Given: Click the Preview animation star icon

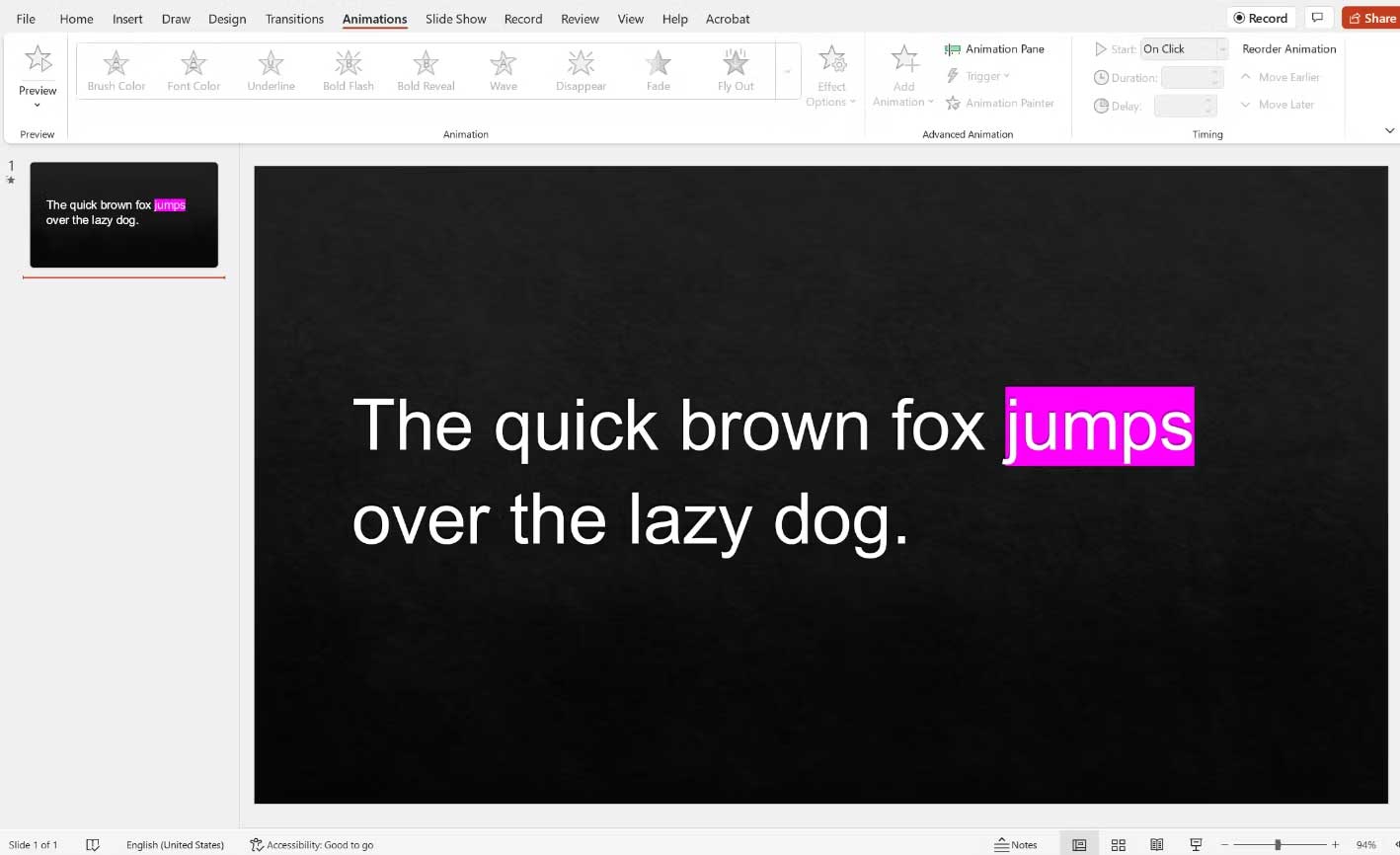Looking at the screenshot, I should pyautogui.click(x=38, y=59).
